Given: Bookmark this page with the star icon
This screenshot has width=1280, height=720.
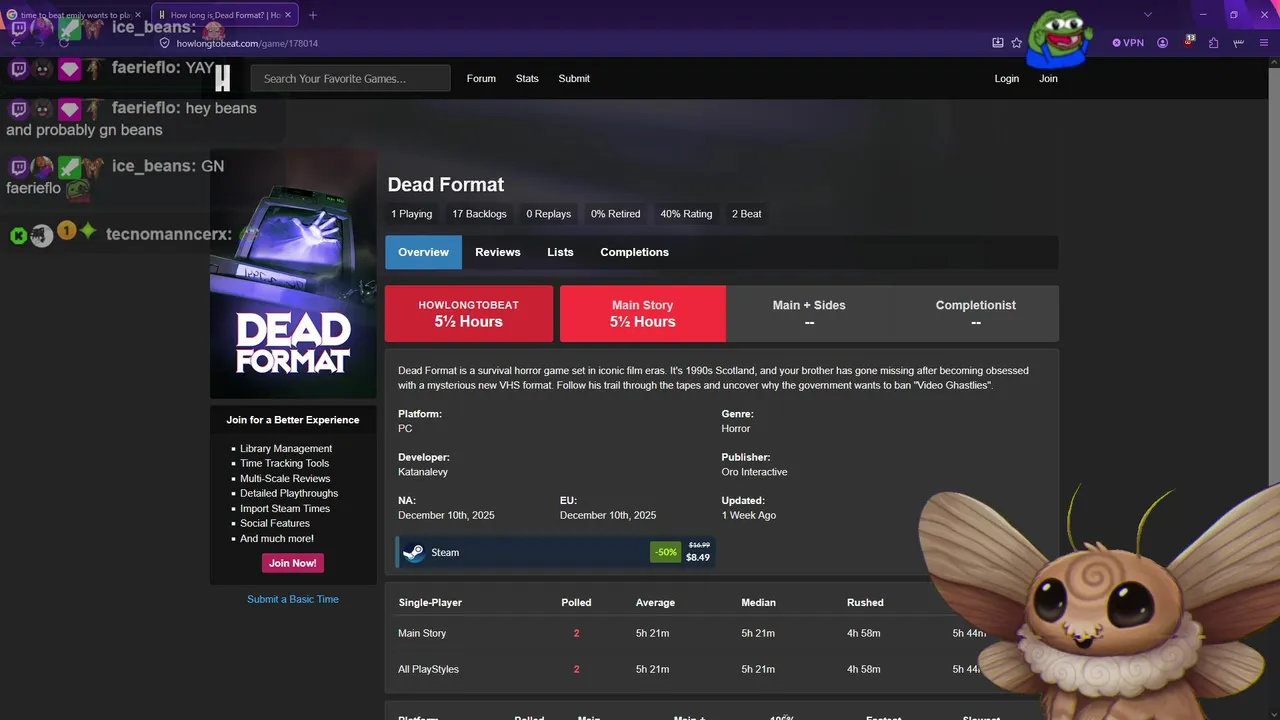Looking at the screenshot, I should click(1017, 43).
